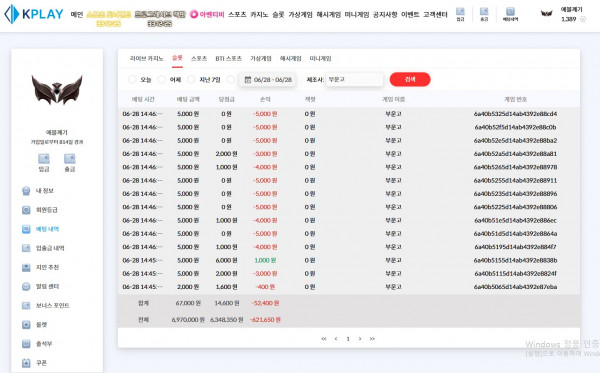
Task: Click the gold jackpot banner in navigation
Action: tap(109, 19)
